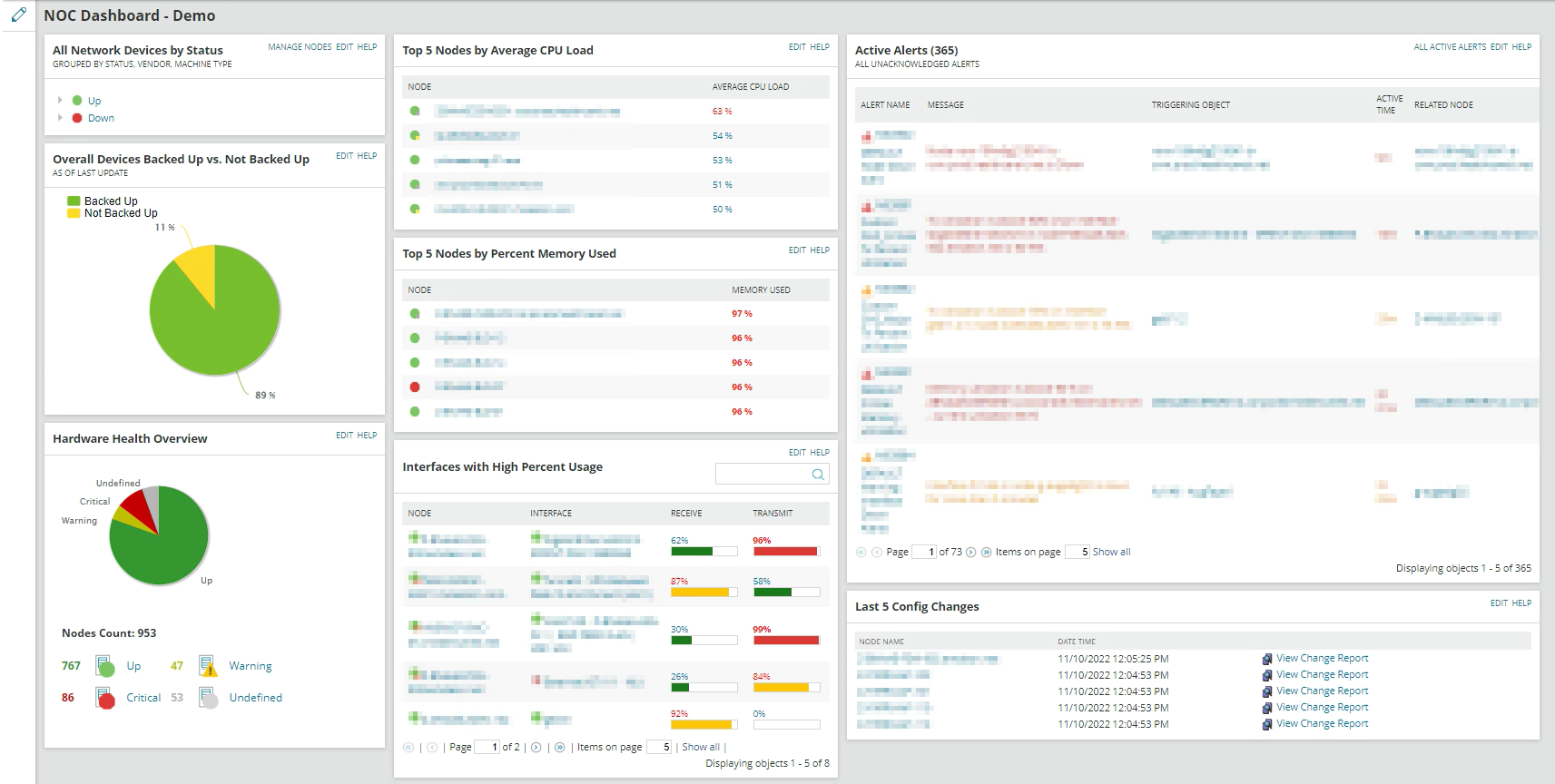The image size is (1555, 784).
Task: Click the red down status icon in memory list
Action: (415, 387)
